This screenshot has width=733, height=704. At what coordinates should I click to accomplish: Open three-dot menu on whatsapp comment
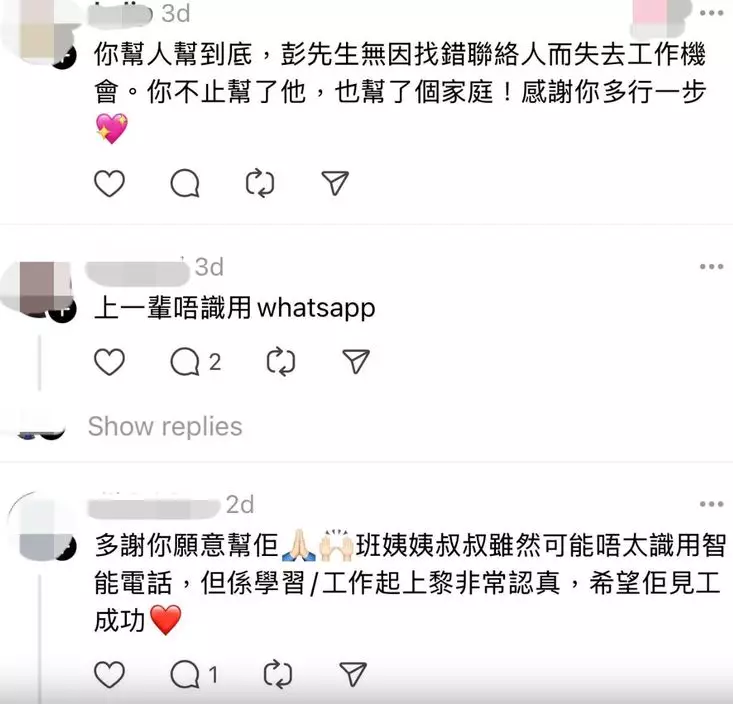(711, 267)
